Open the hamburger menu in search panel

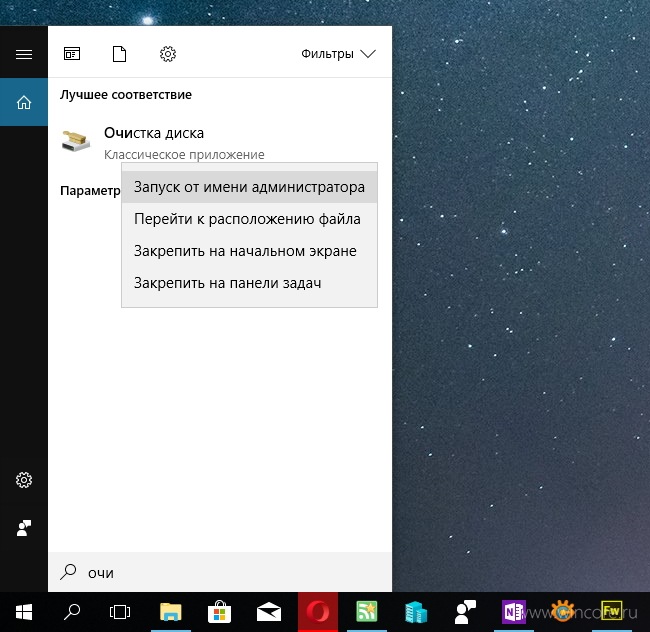(24, 54)
